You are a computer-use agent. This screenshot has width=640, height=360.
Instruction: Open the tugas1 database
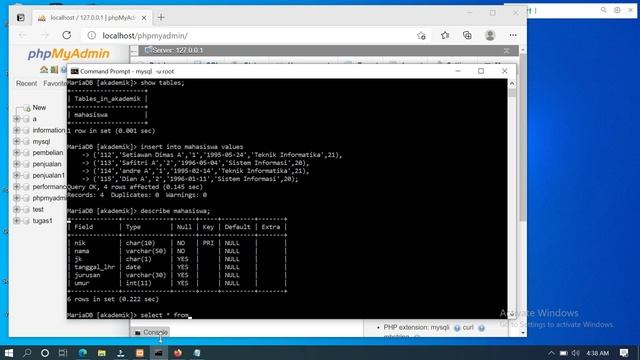[x=42, y=221]
